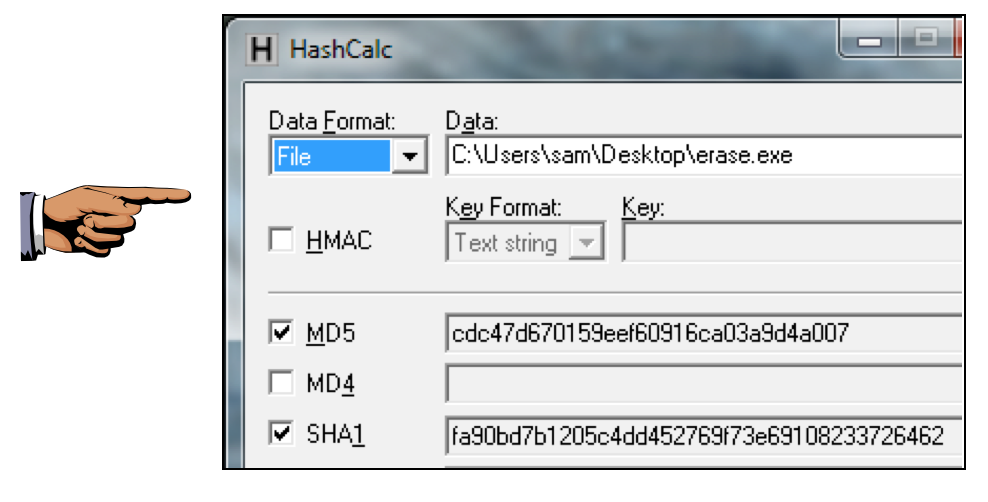Expand the Data Format dropdown arrow

(408, 157)
